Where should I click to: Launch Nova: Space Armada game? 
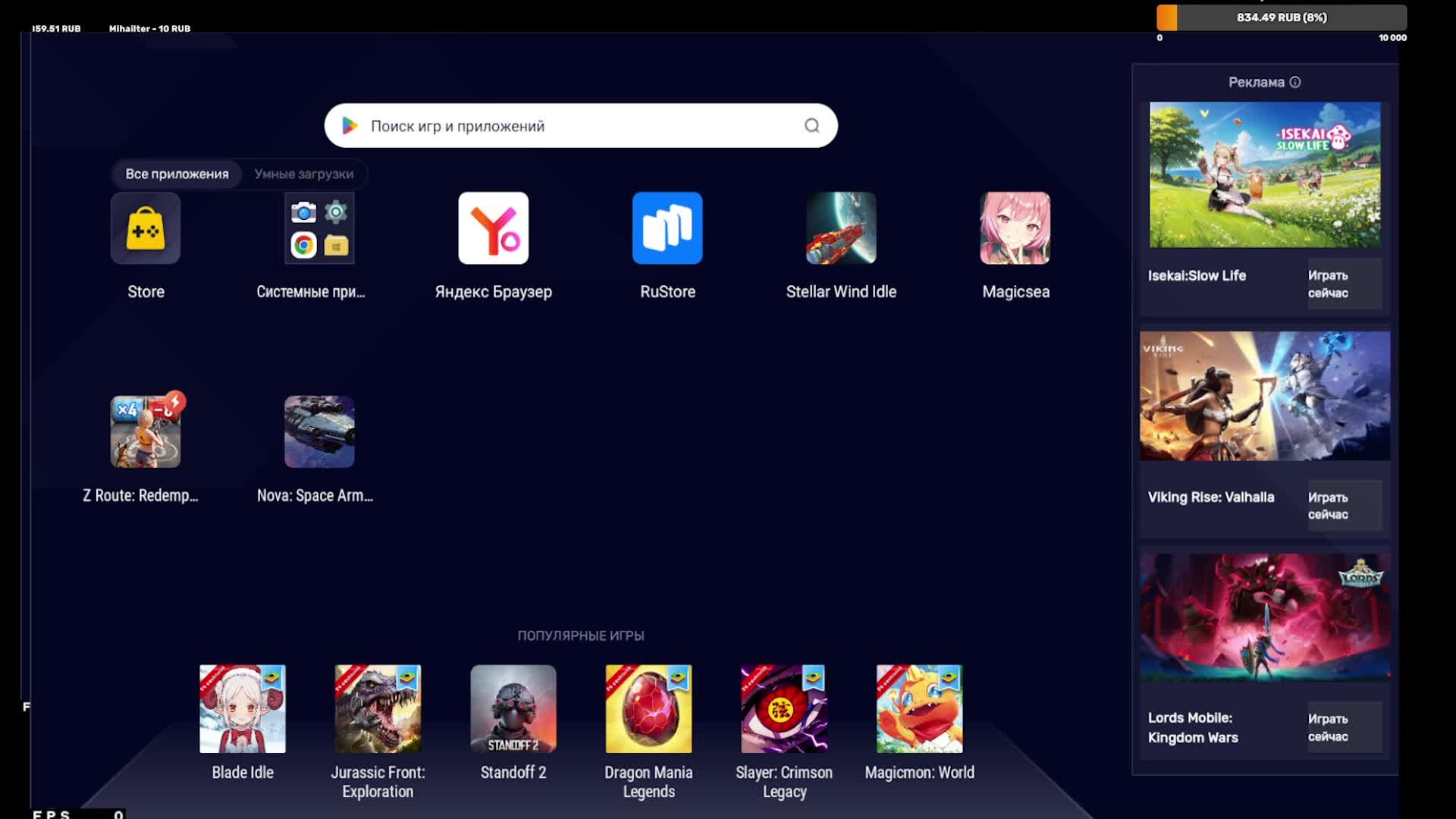tap(319, 431)
